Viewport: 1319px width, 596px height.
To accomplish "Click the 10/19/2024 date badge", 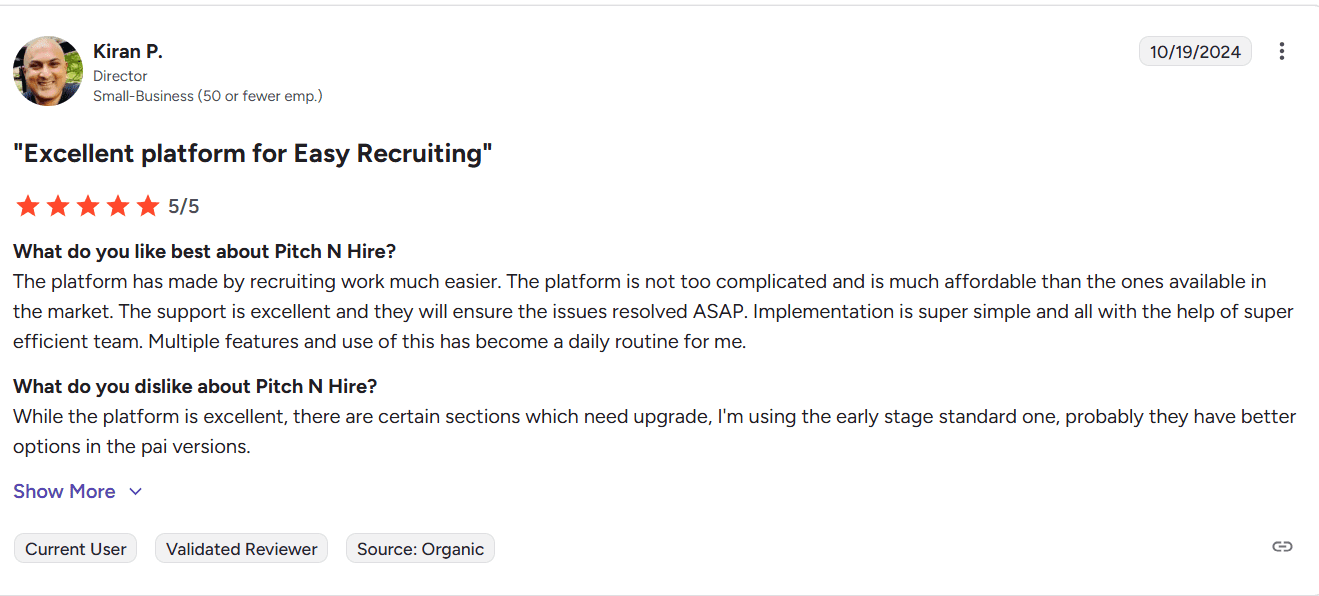I will (x=1195, y=52).
